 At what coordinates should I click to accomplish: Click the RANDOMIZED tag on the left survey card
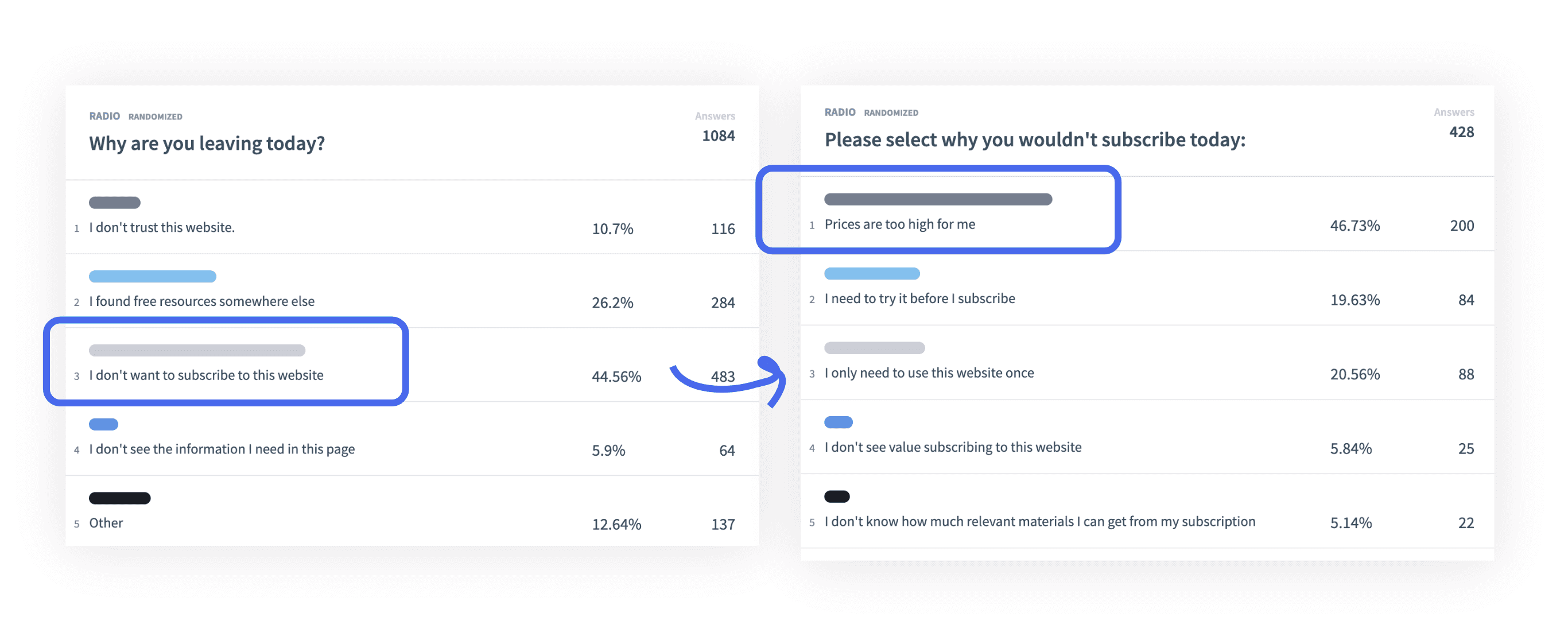pos(155,117)
